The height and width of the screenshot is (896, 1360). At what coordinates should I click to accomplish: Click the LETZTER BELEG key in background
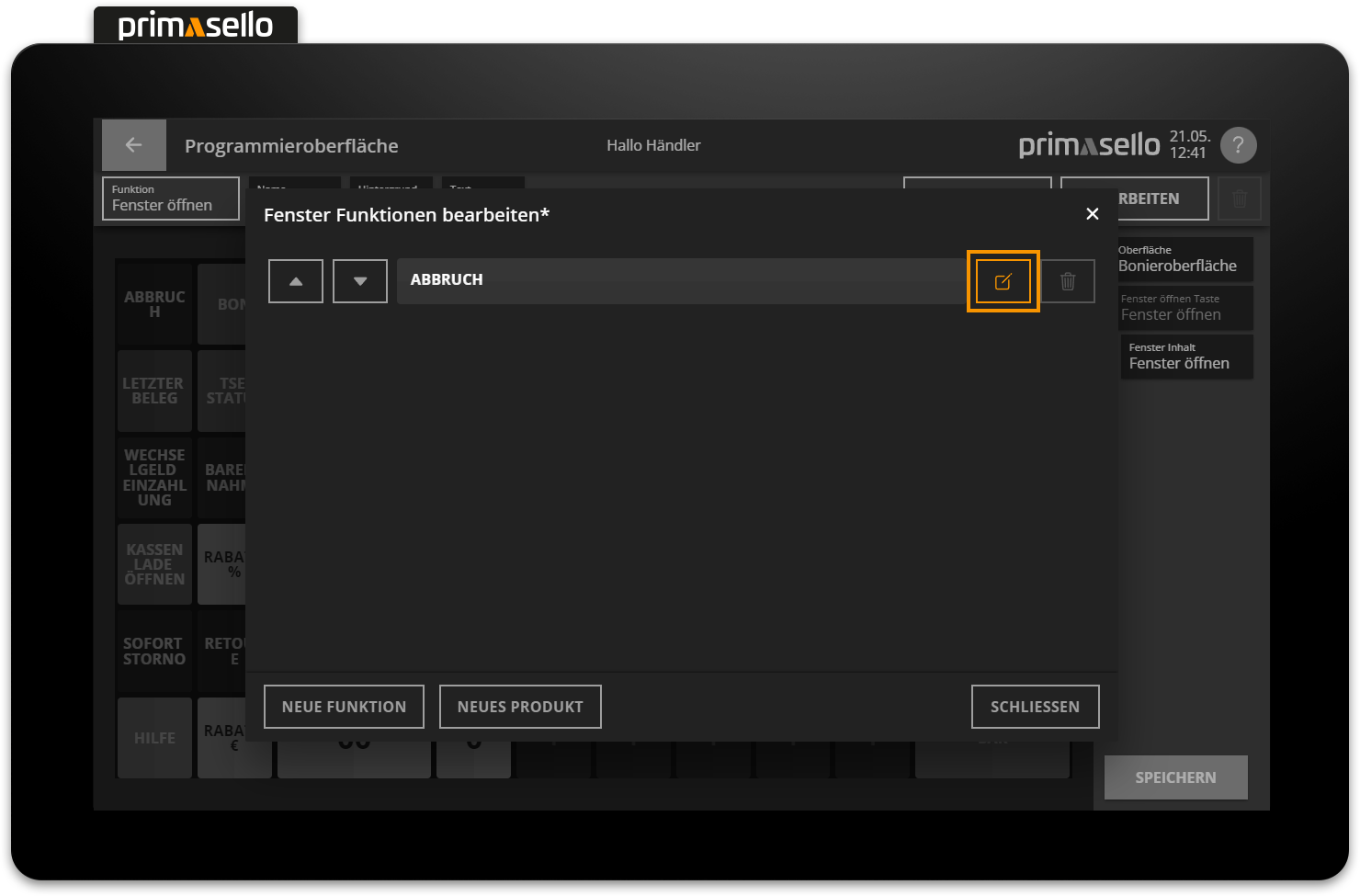(x=154, y=391)
